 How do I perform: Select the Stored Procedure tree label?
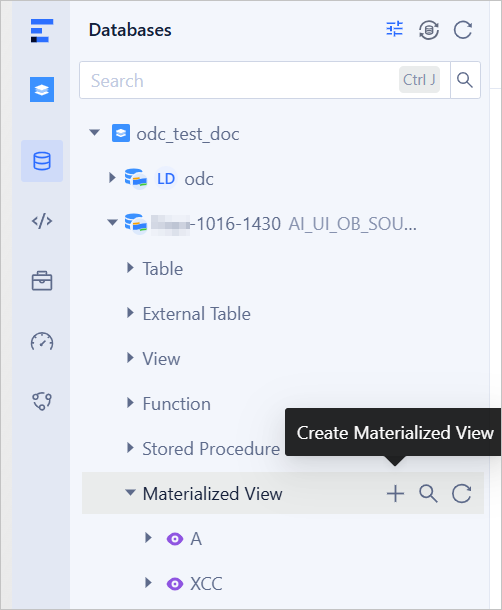click(x=211, y=449)
